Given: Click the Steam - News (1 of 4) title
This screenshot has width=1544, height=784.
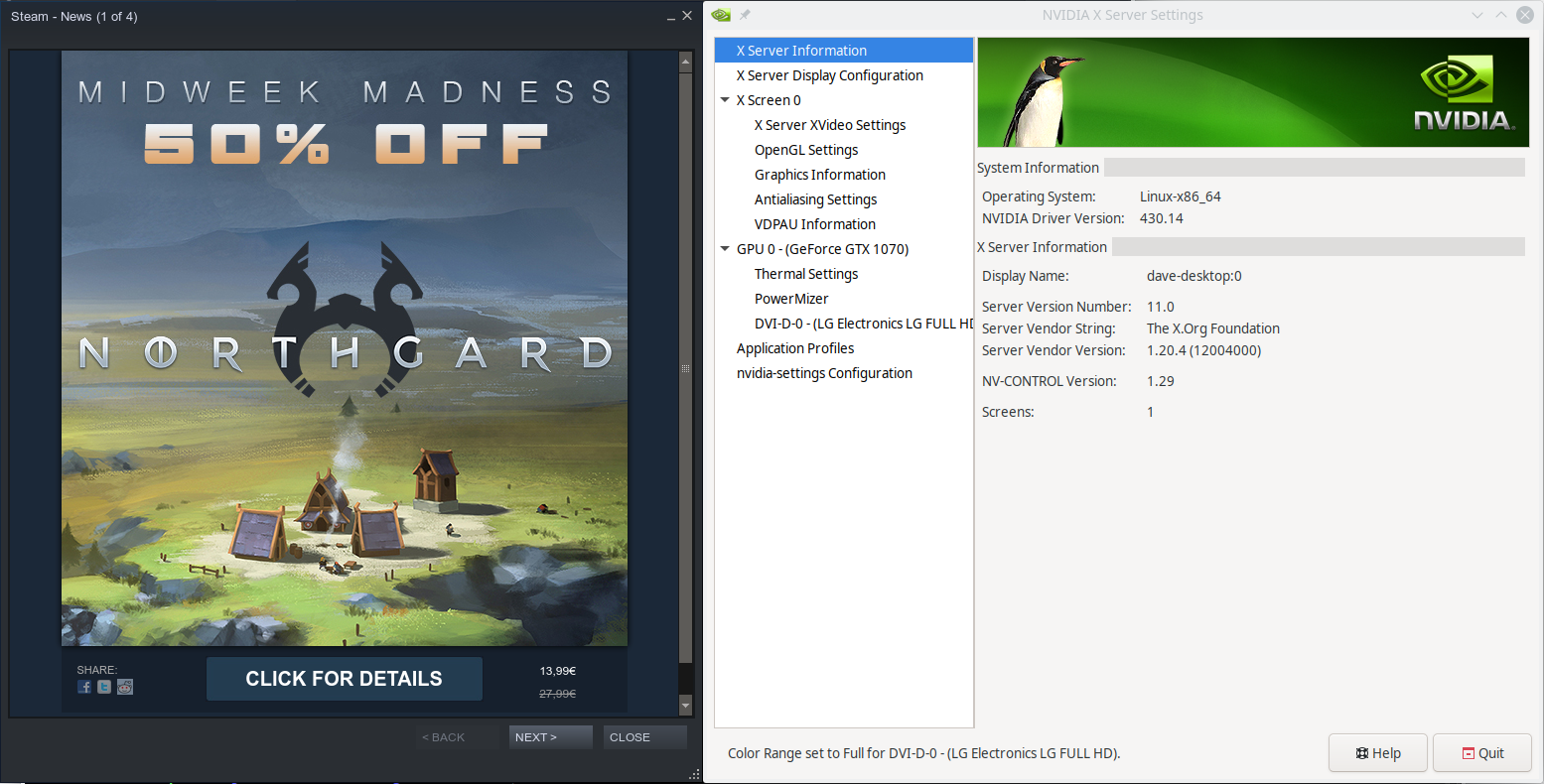Looking at the screenshot, I should pyautogui.click(x=74, y=16).
